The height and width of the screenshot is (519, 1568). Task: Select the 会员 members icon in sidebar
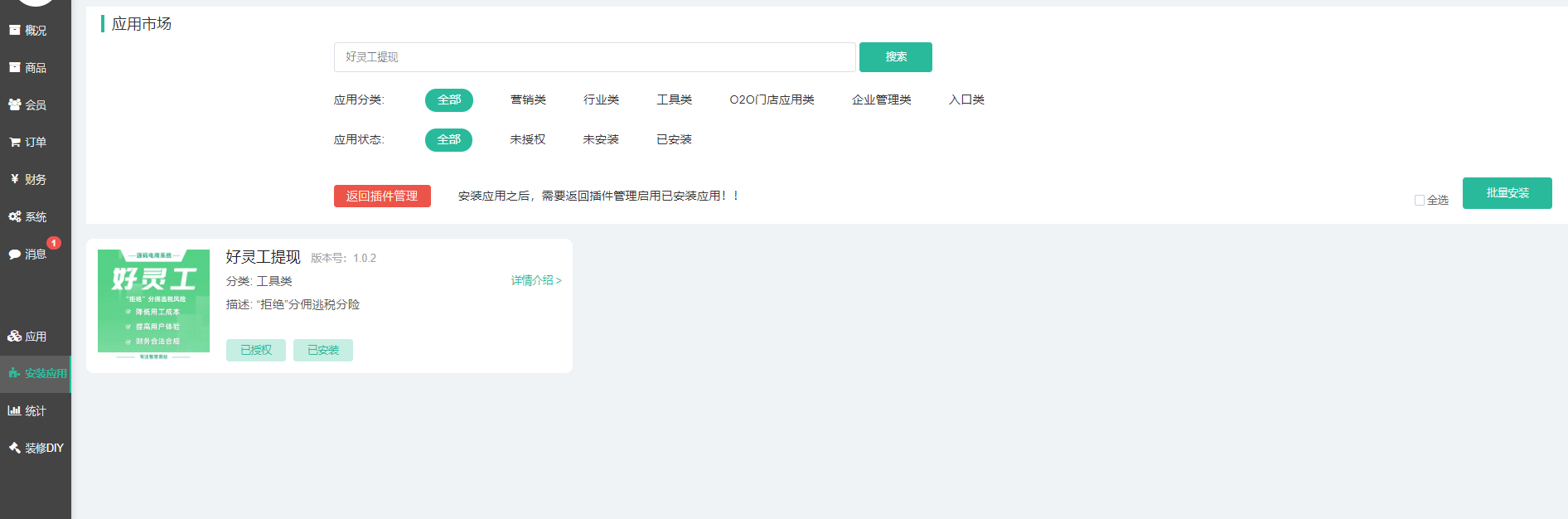point(15,104)
